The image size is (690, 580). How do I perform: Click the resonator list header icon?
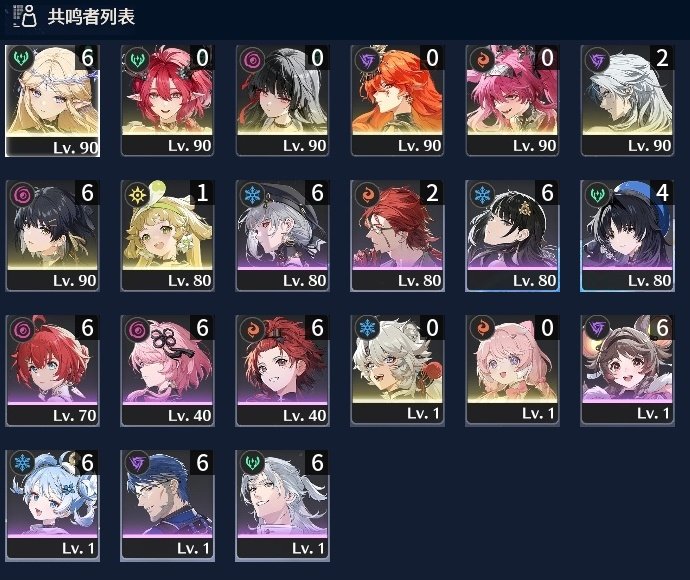tap(25, 16)
